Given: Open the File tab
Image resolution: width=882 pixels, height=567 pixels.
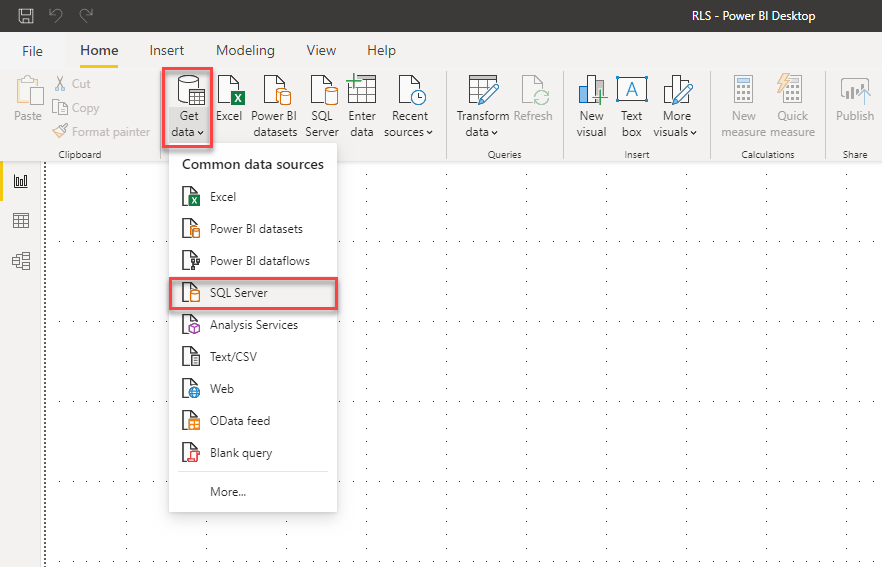Looking at the screenshot, I should click(32, 50).
